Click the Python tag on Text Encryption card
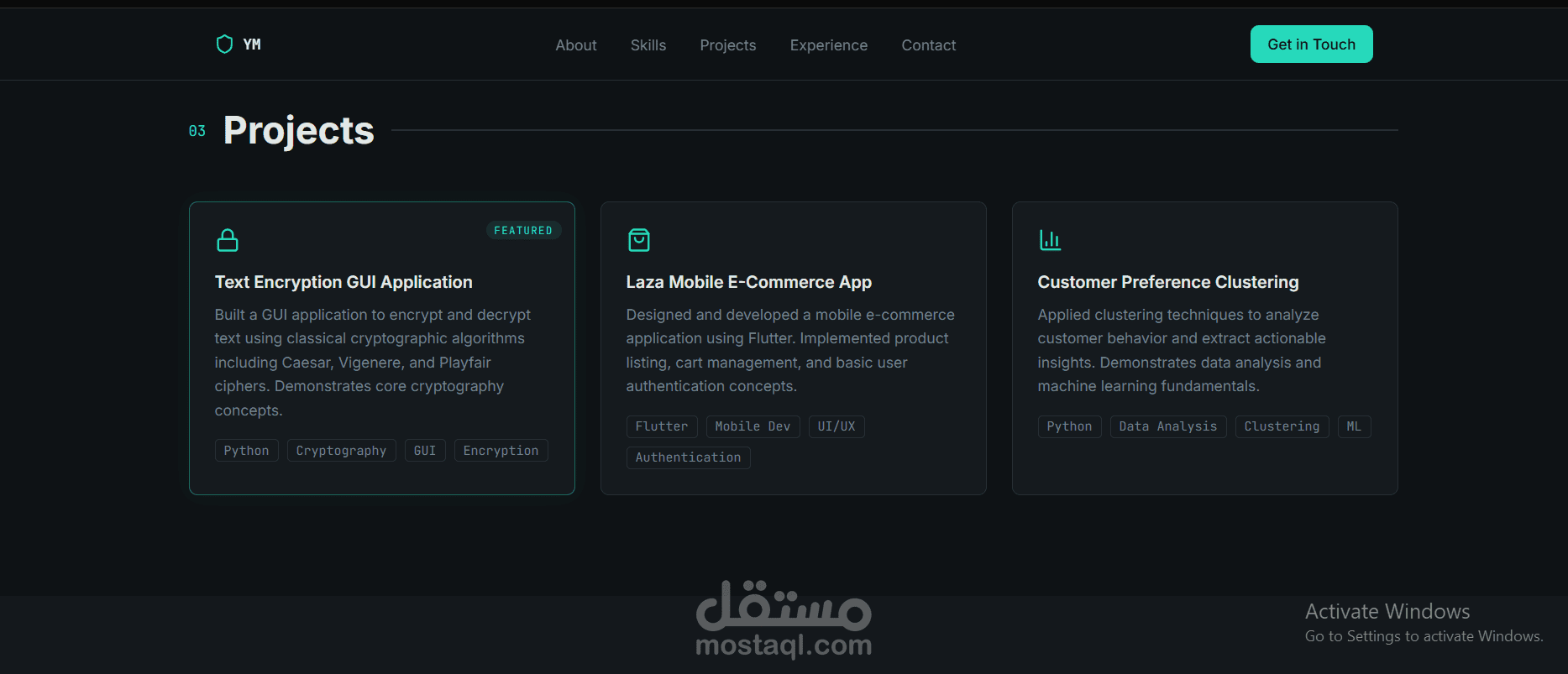The image size is (1568, 674). point(247,451)
